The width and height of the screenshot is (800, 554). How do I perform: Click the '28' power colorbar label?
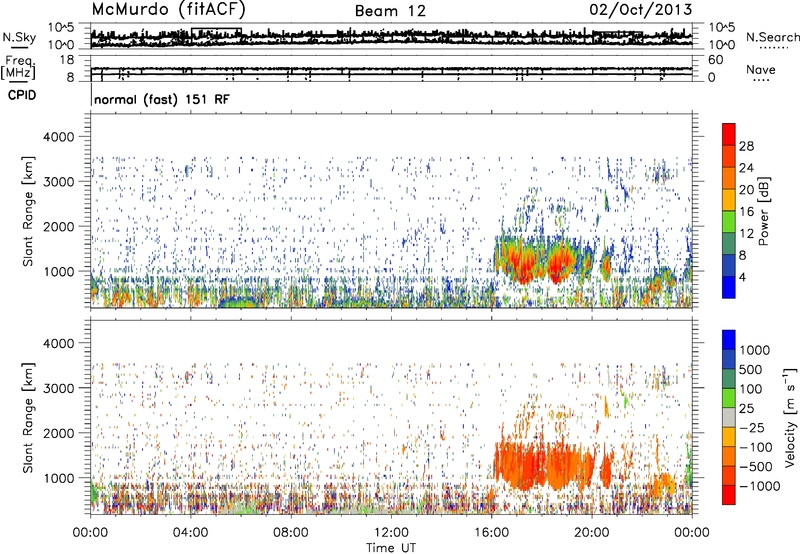coord(746,146)
